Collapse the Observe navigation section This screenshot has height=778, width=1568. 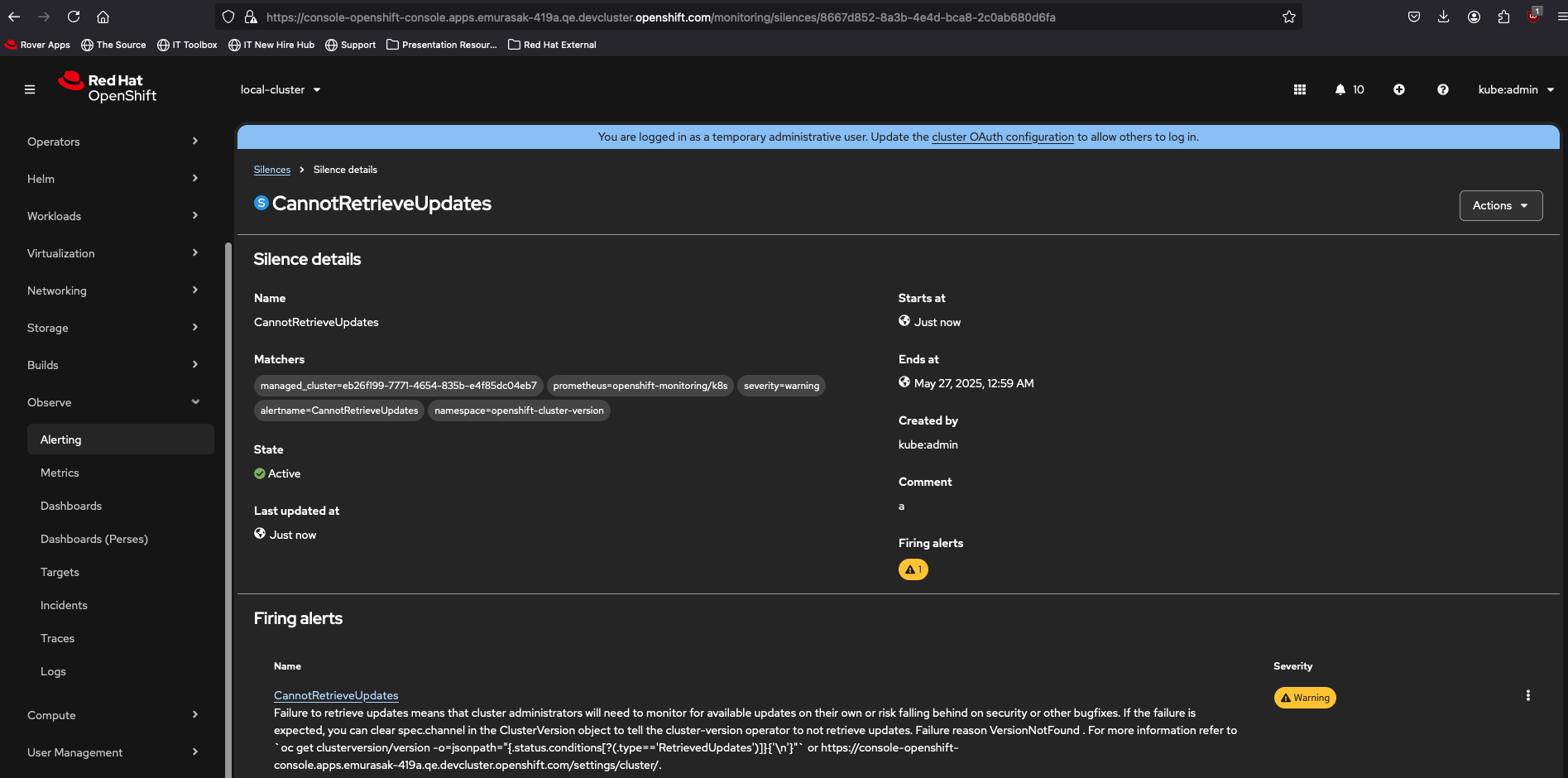tap(113, 402)
